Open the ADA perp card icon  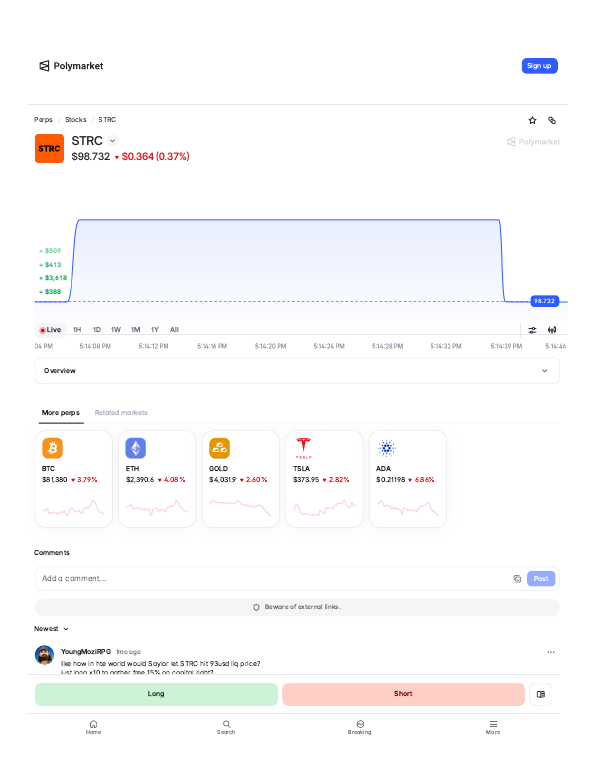(x=386, y=448)
